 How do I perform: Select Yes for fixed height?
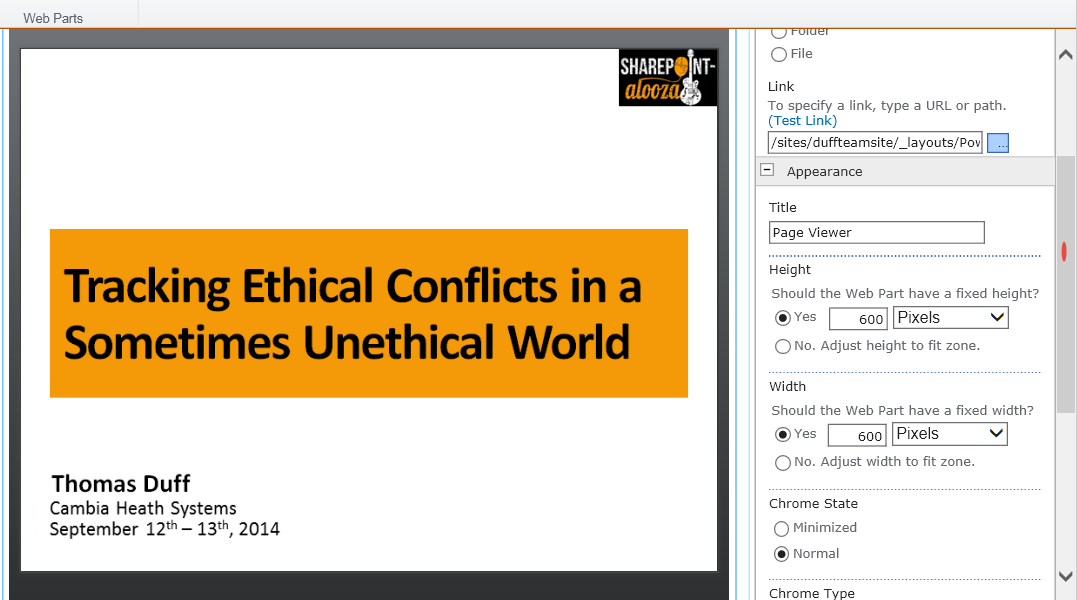click(783, 318)
